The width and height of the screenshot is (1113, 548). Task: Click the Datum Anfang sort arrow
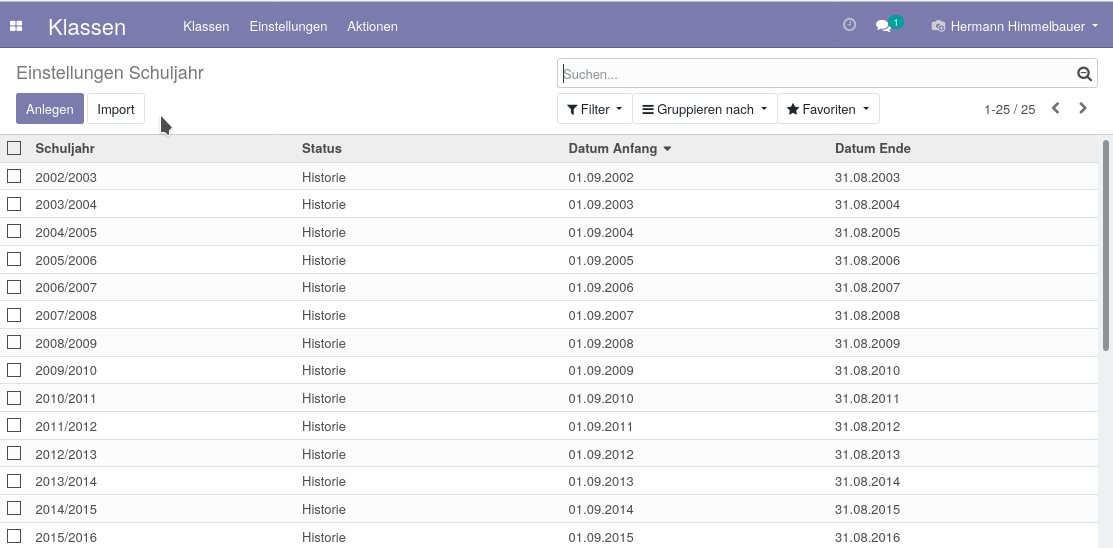click(667, 149)
